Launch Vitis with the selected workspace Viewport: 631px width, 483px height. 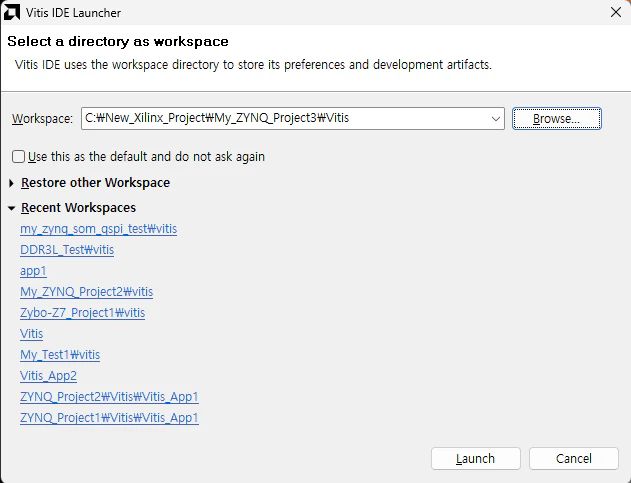coord(476,458)
